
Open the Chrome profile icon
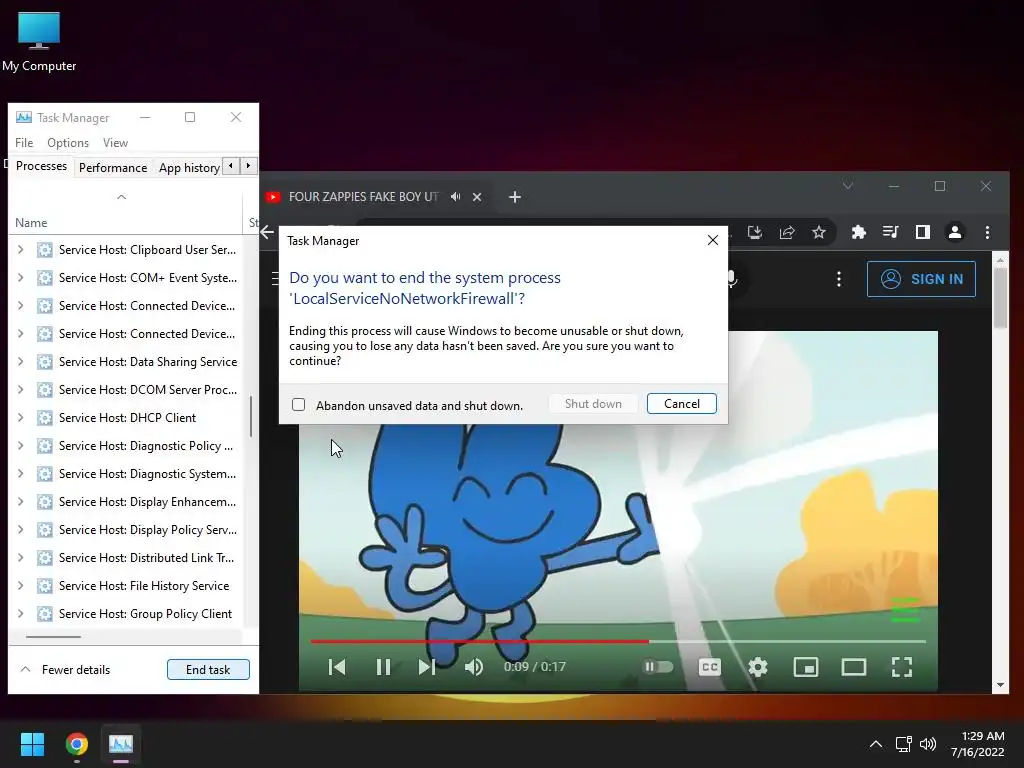(954, 232)
